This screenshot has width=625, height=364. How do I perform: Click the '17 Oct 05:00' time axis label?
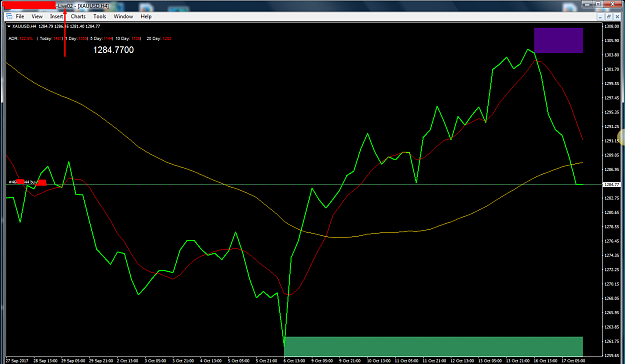coord(573,360)
